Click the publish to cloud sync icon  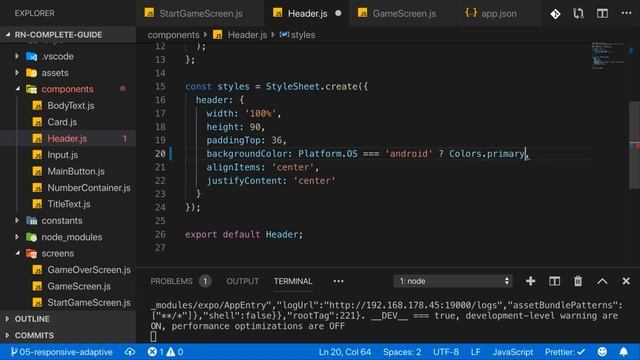pos(130,352)
